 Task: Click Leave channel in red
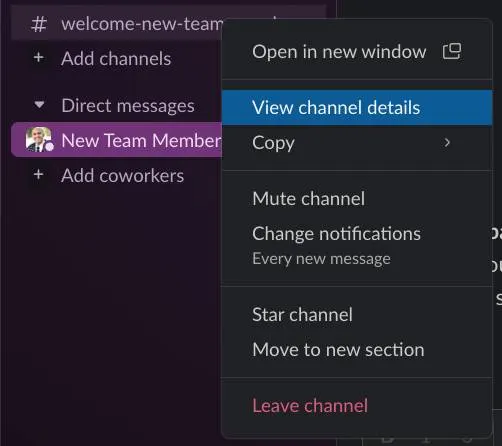tap(357, 406)
